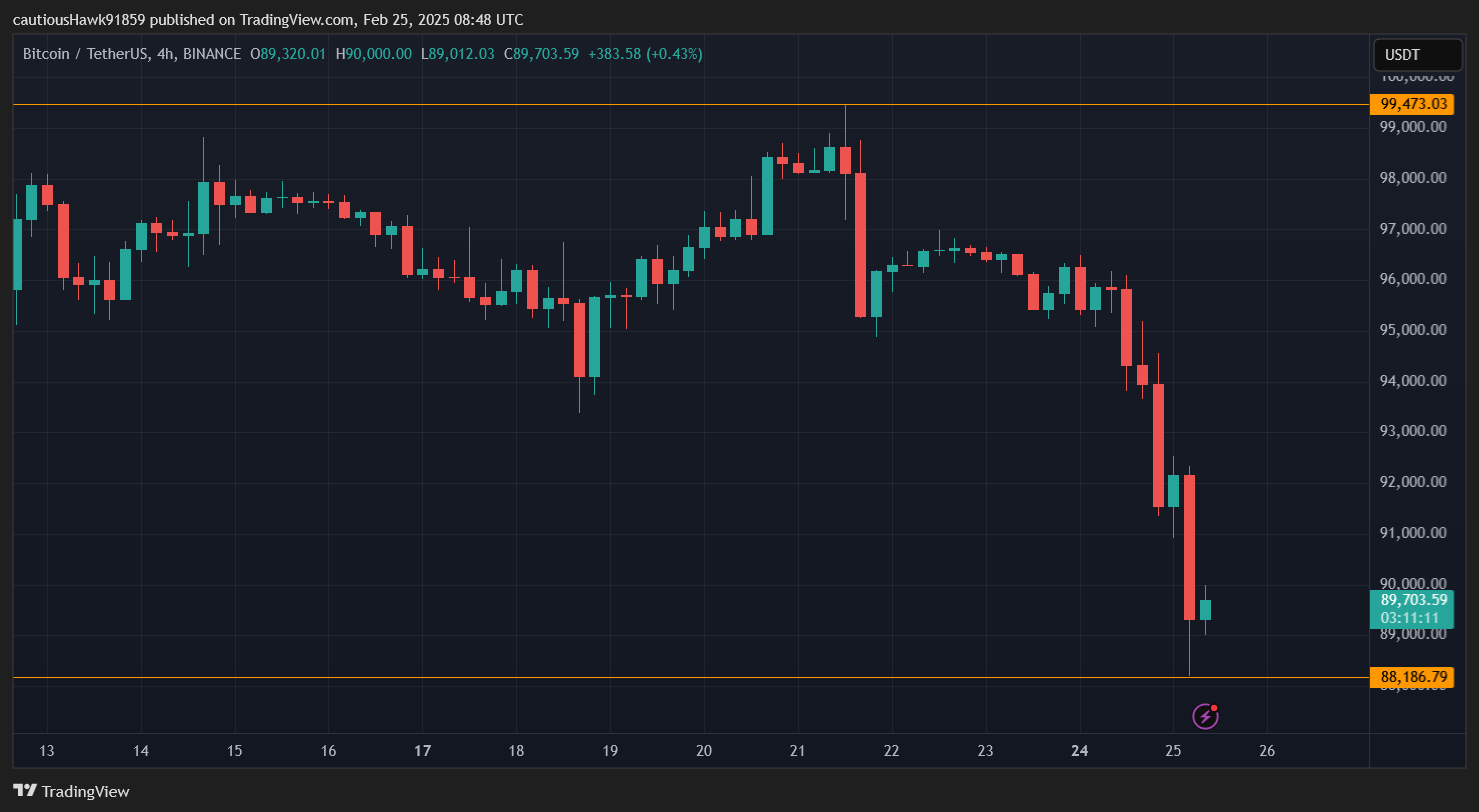
Task: Select the 99,473.03 price level label
Action: (x=1412, y=103)
